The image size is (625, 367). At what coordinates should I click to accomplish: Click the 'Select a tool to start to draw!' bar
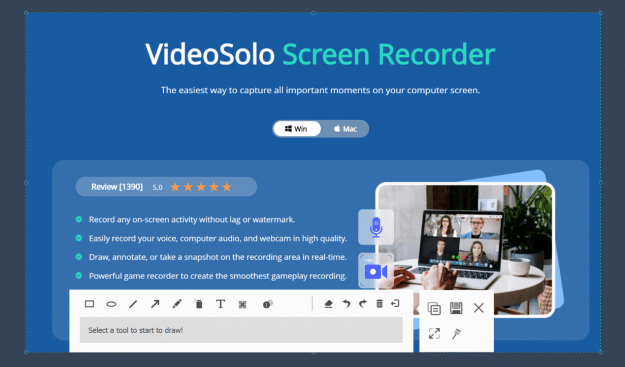tap(241, 330)
